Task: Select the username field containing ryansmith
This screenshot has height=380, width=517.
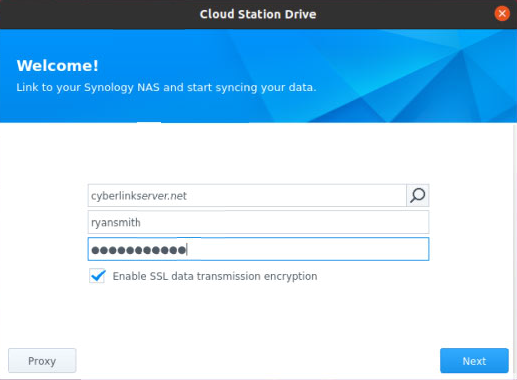Action: 258,222
